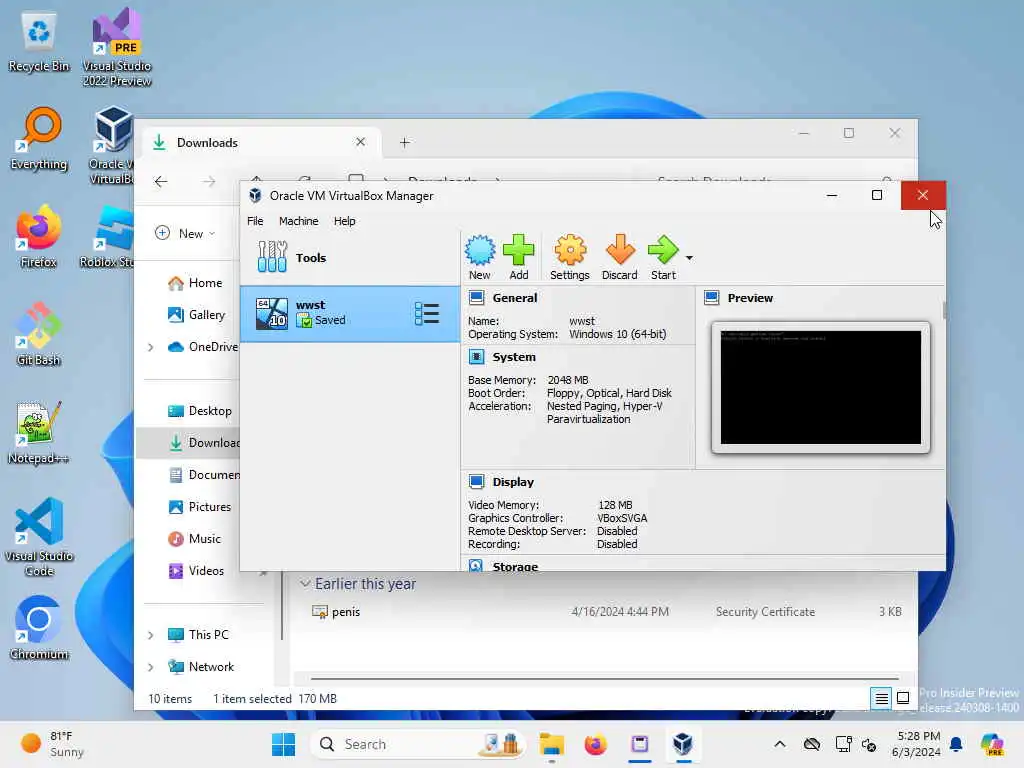Click the taskbar Search box
Viewport: 1024px width, 768px height.
click(x=418, y=744)
